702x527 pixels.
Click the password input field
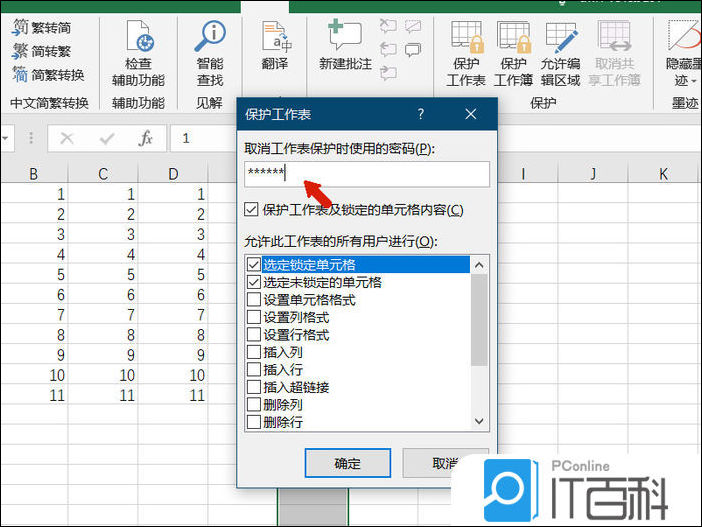(367, 174)
